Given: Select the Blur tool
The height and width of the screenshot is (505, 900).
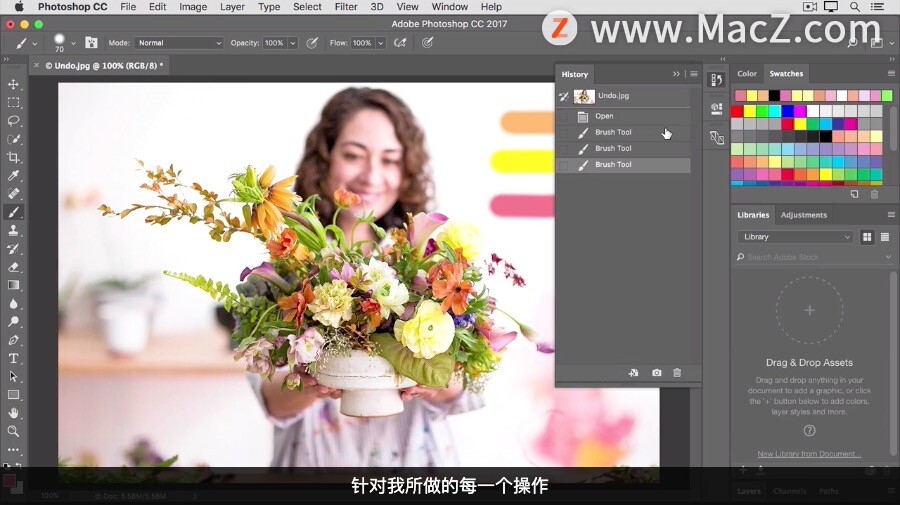Looking at the screenshot, I should click(13, 304).
